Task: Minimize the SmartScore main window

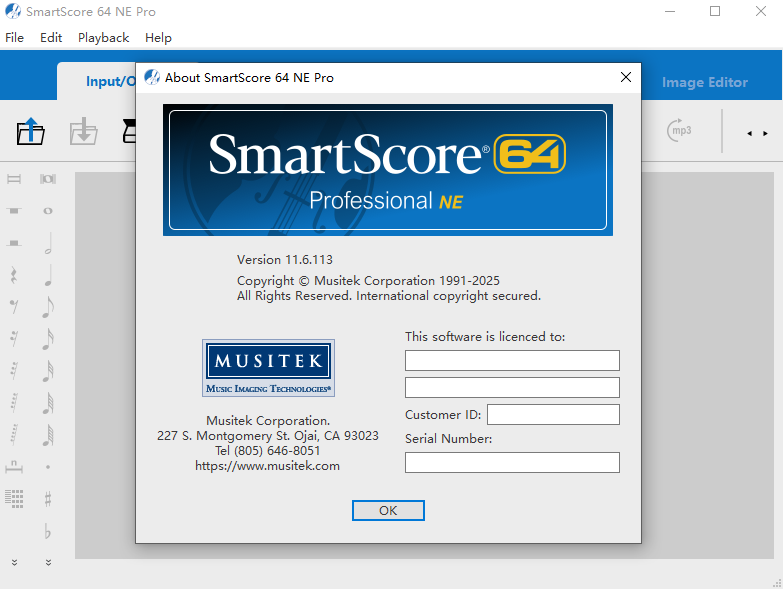Action: coord(670,11)
